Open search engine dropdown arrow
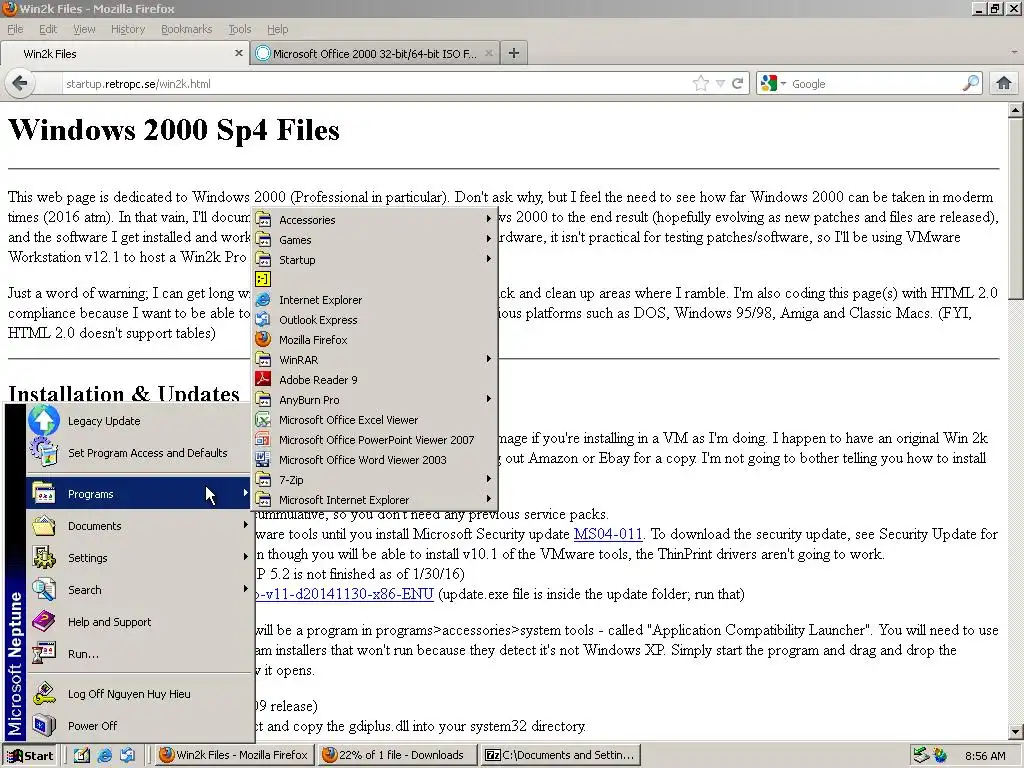 pyautogui.click(x=783, y=84)
